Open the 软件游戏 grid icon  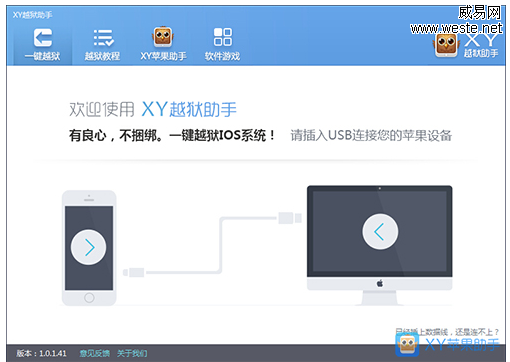point(222,37)
